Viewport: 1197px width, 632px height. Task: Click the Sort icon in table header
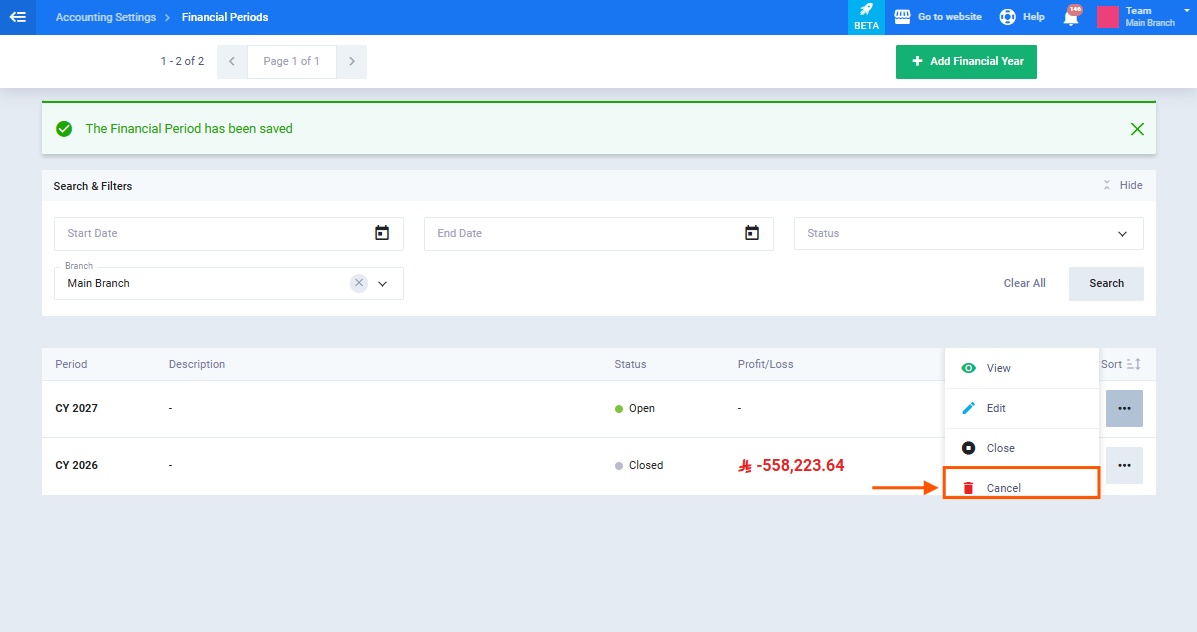pos(1134,364)
